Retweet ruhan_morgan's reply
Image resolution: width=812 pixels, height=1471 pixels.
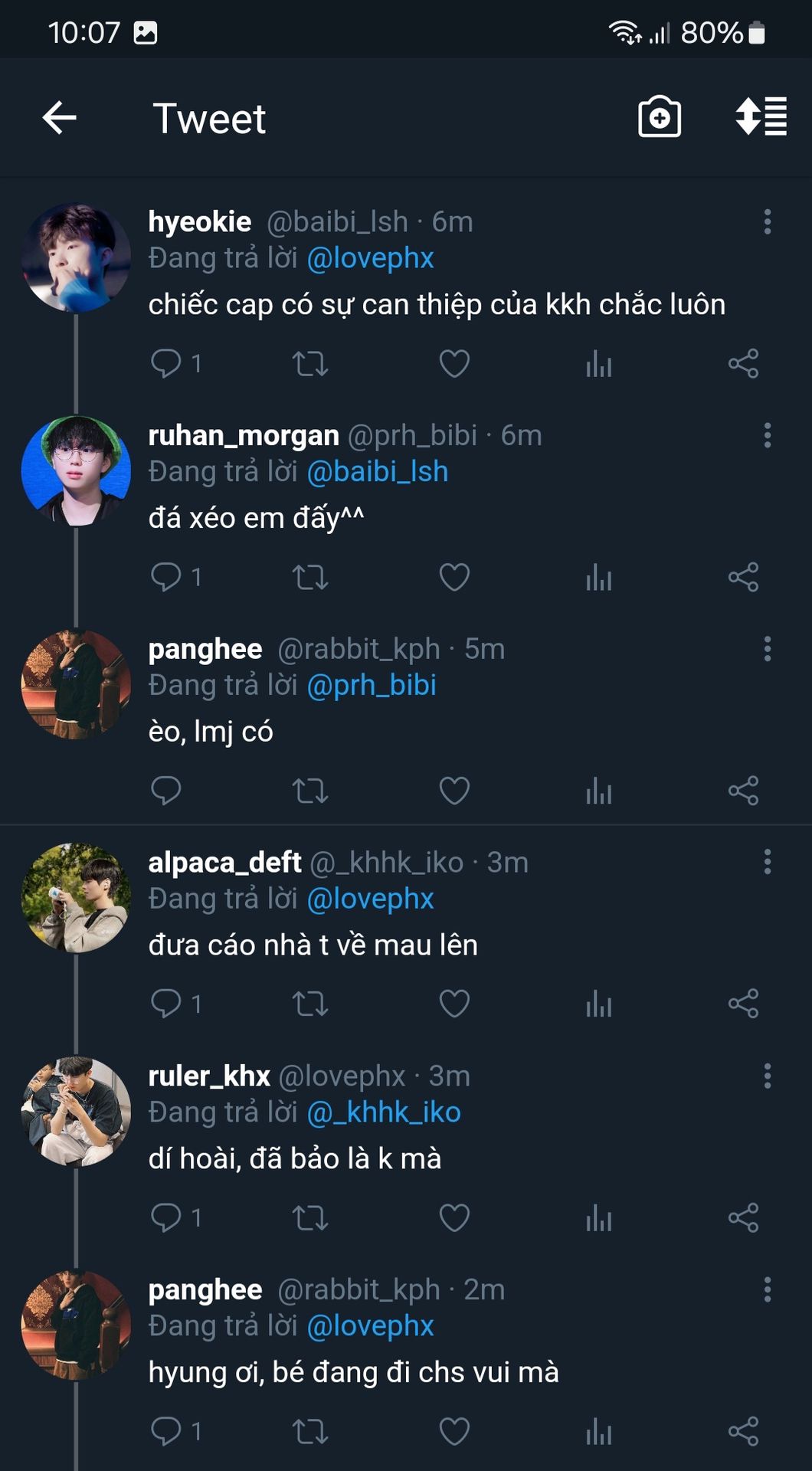tap(310, 577)
